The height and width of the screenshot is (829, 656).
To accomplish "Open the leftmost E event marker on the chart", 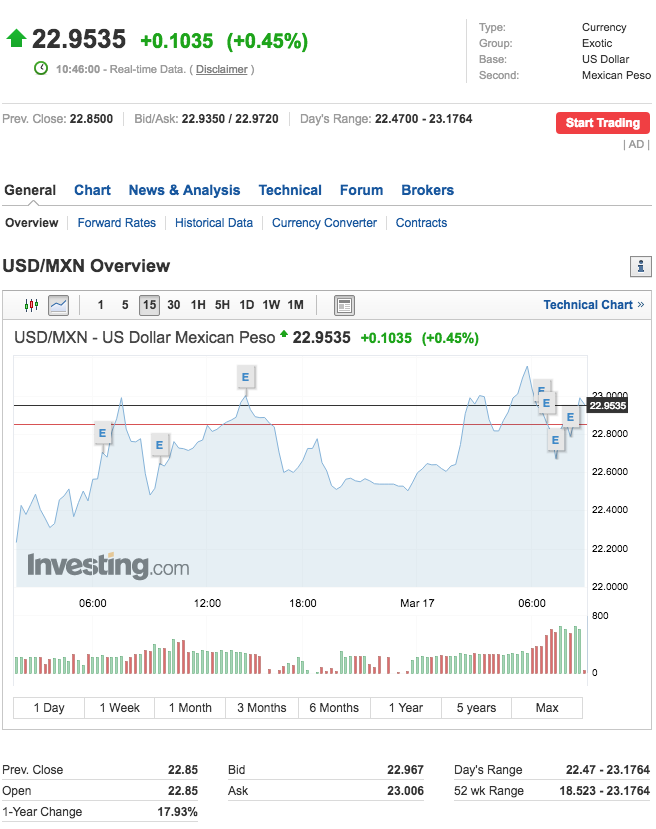I will [102, 433].
